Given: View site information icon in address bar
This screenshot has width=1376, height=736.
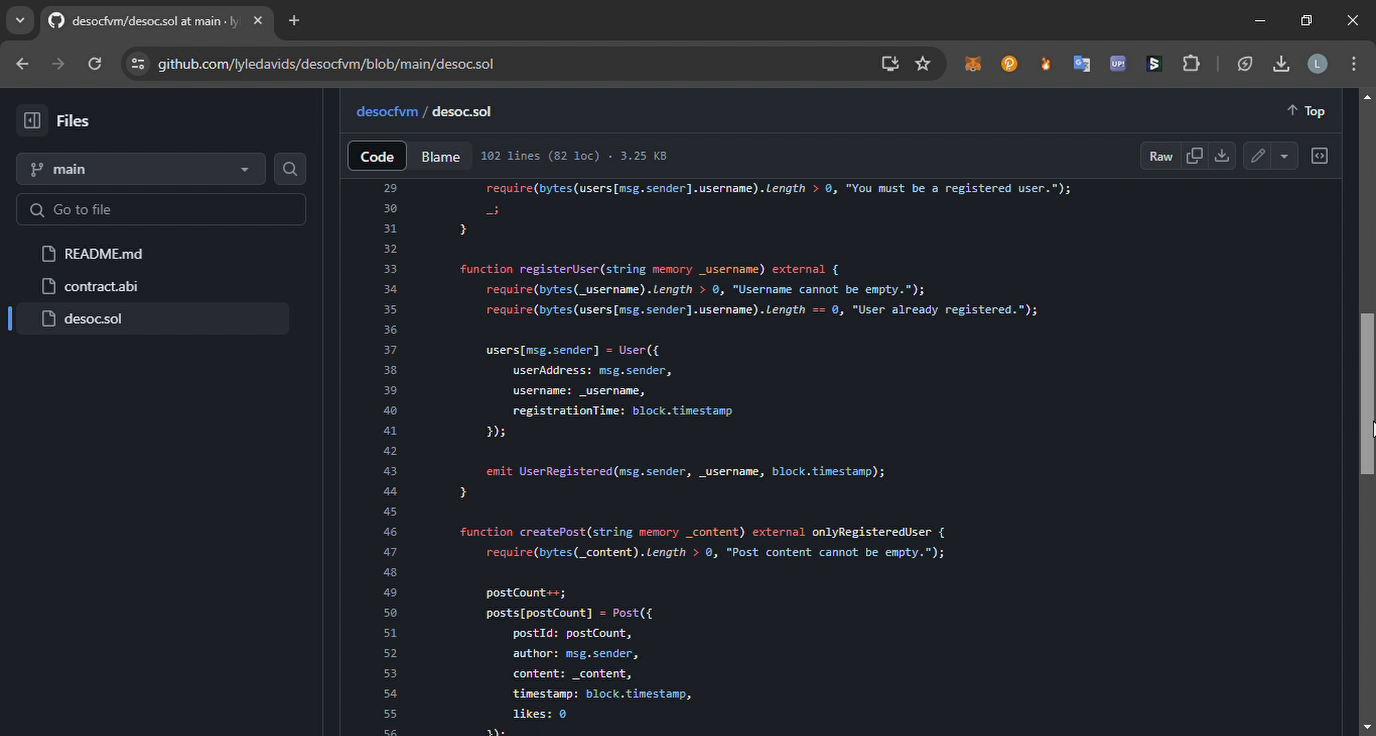Looking at the screenshot, I should click(x=138, y=64).
